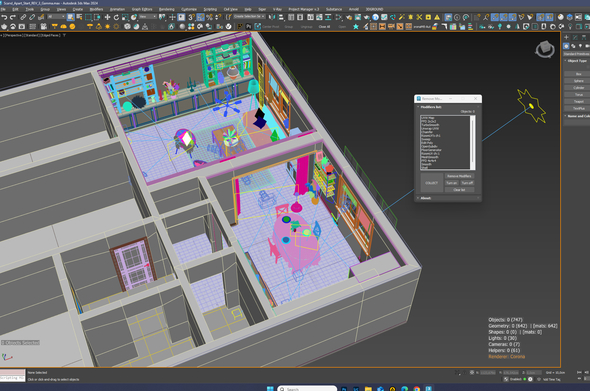Click the Remove Modifiers button
The image size is (590, 391).
pyautogui.click(x=459, y=176)
